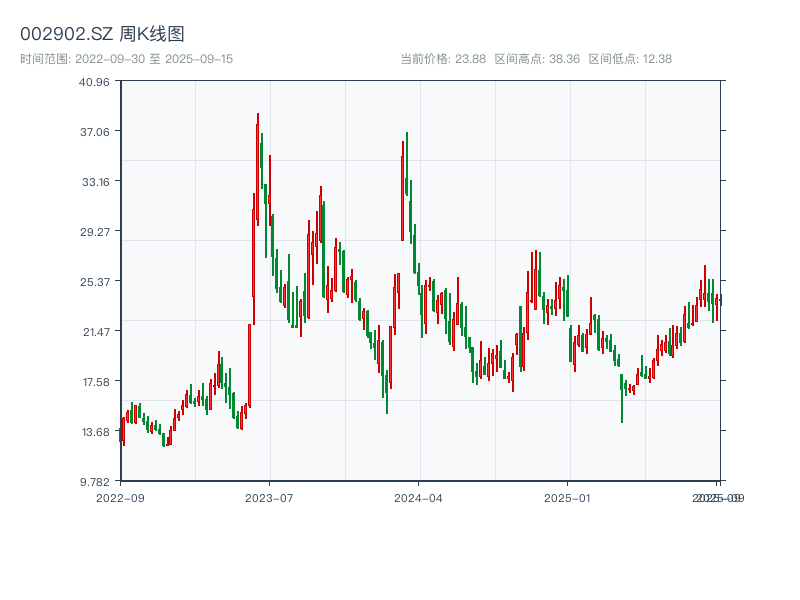Click the 21.47 y-axis label
This screenshot has width=800, height=600.
[x=96, y=332]
